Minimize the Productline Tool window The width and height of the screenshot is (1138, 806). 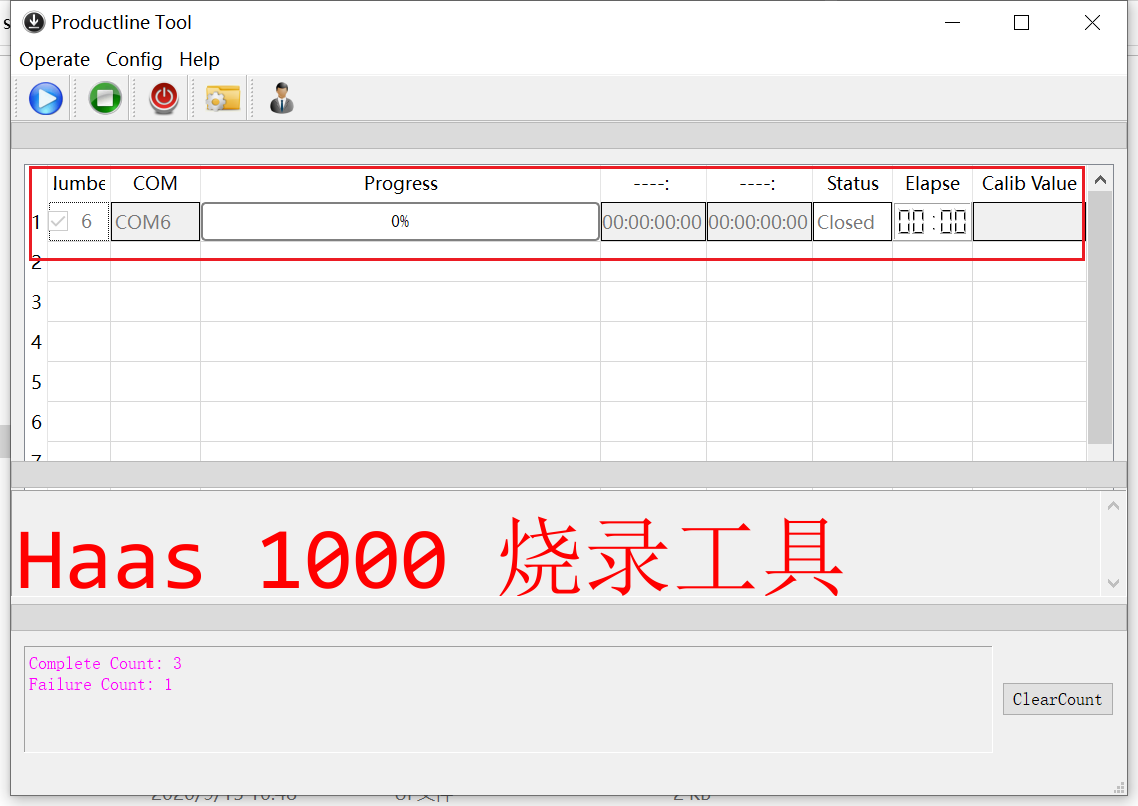coord(952,22)
